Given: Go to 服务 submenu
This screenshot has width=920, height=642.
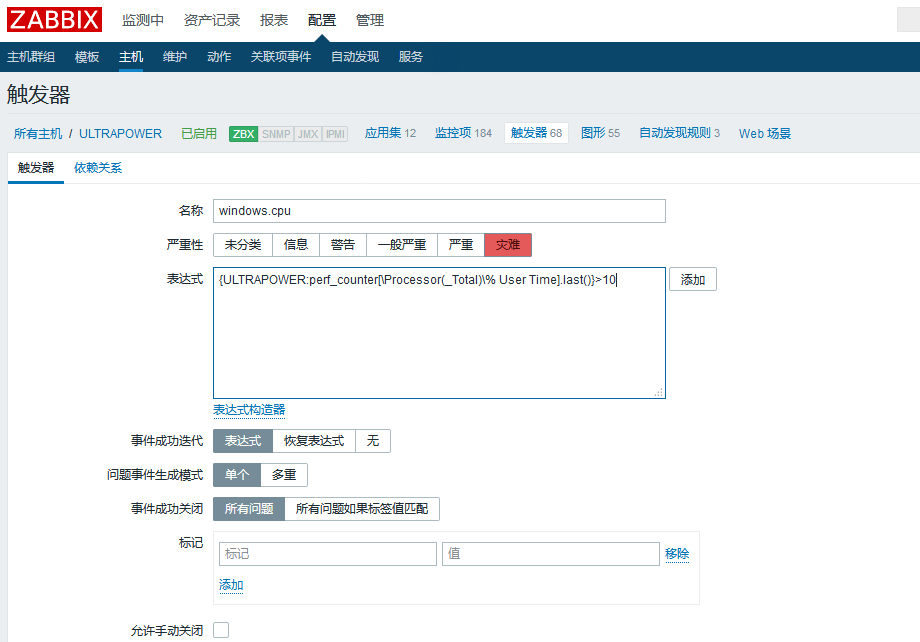Looking at the screenshot, I should pyautogui.click(x=411, y=57).
